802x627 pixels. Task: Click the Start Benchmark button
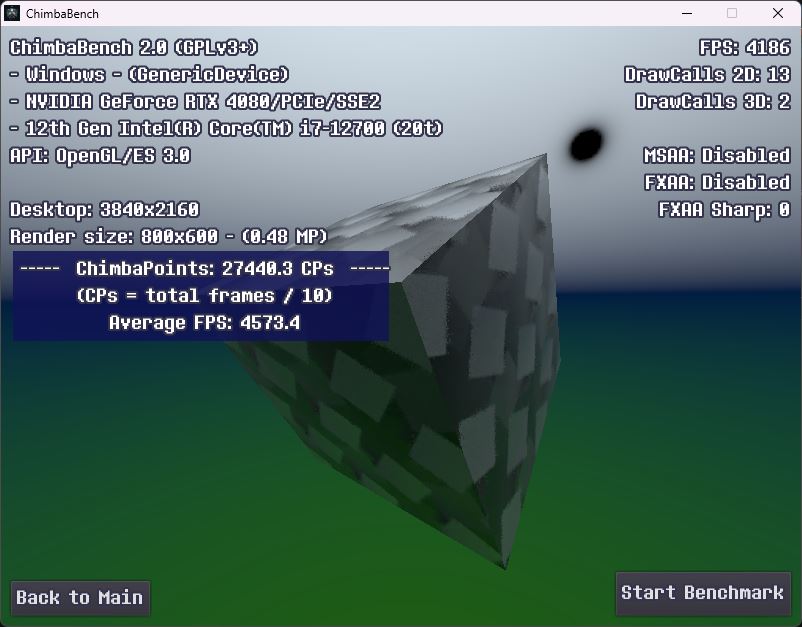(703, 593)
